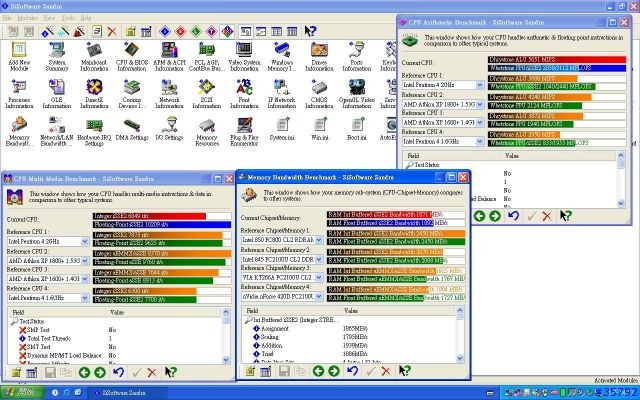Image resolution: width=640 pixels, height=400 pixels.
Task: Open the DMA Settings module
Action: pyautogui.click(x=131, y=130)
